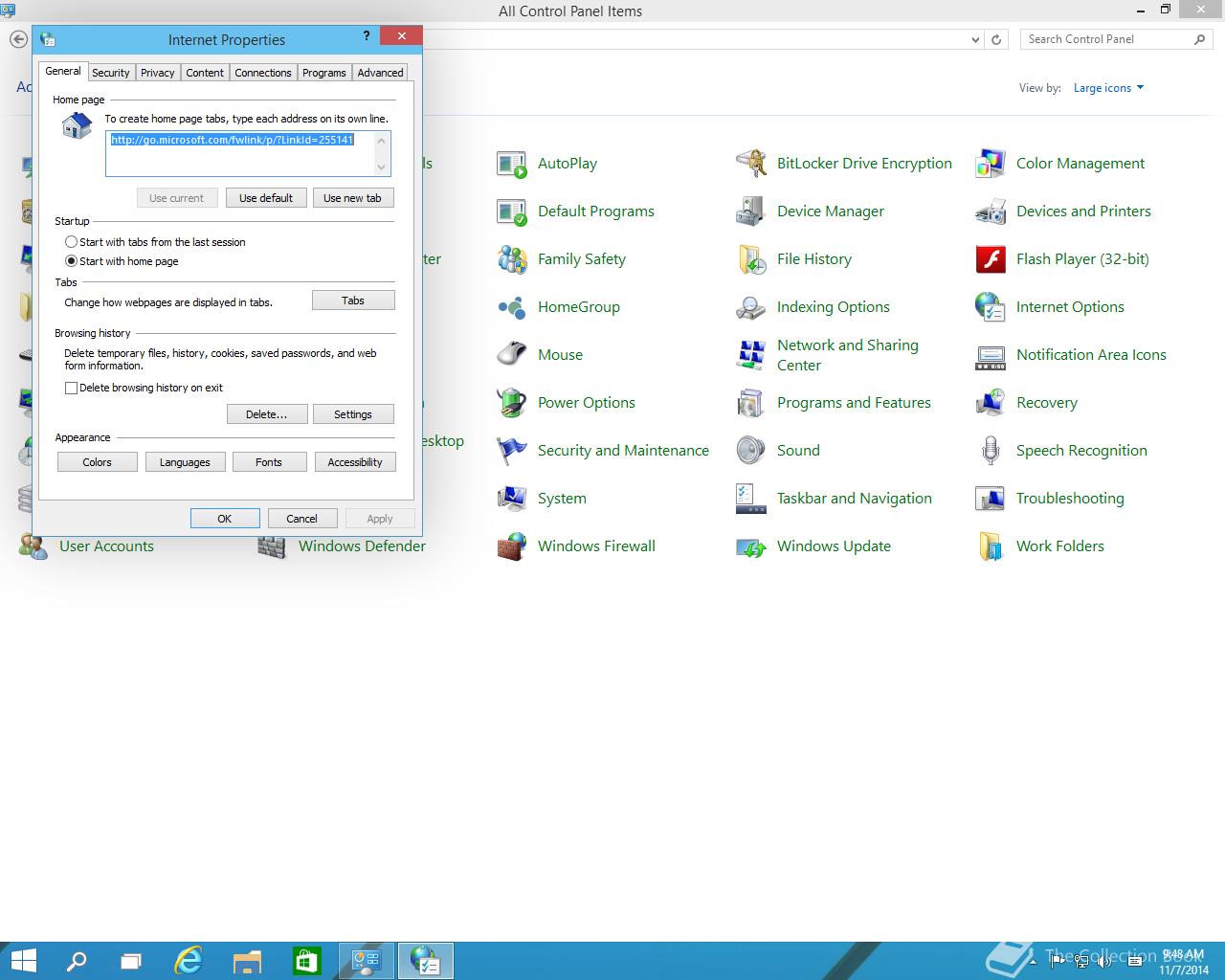Open the System icon
Image resolution: width=1225 pixels, height=980 pixels.
pos(512,499)
